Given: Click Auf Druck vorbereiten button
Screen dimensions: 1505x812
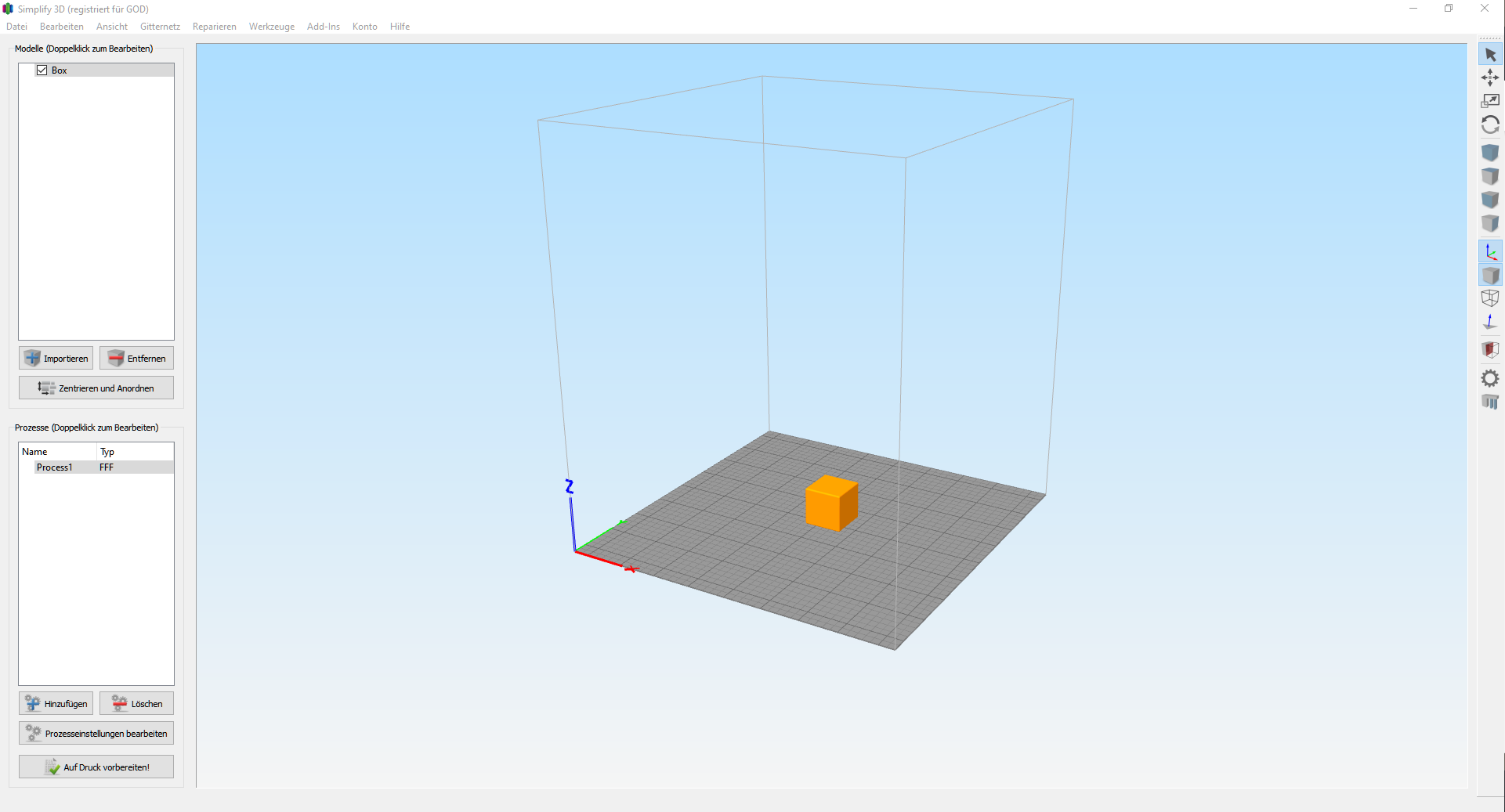Looking at the screenshot, I should (96, 767).
